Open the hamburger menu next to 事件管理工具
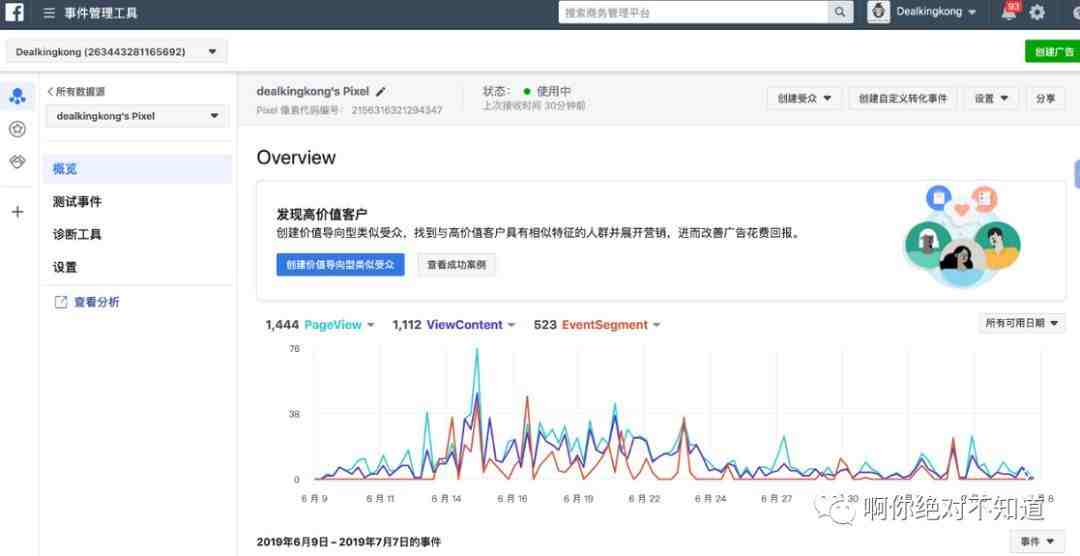The width and height of the screenshot is (1080, 556). (x=49, y=13)
